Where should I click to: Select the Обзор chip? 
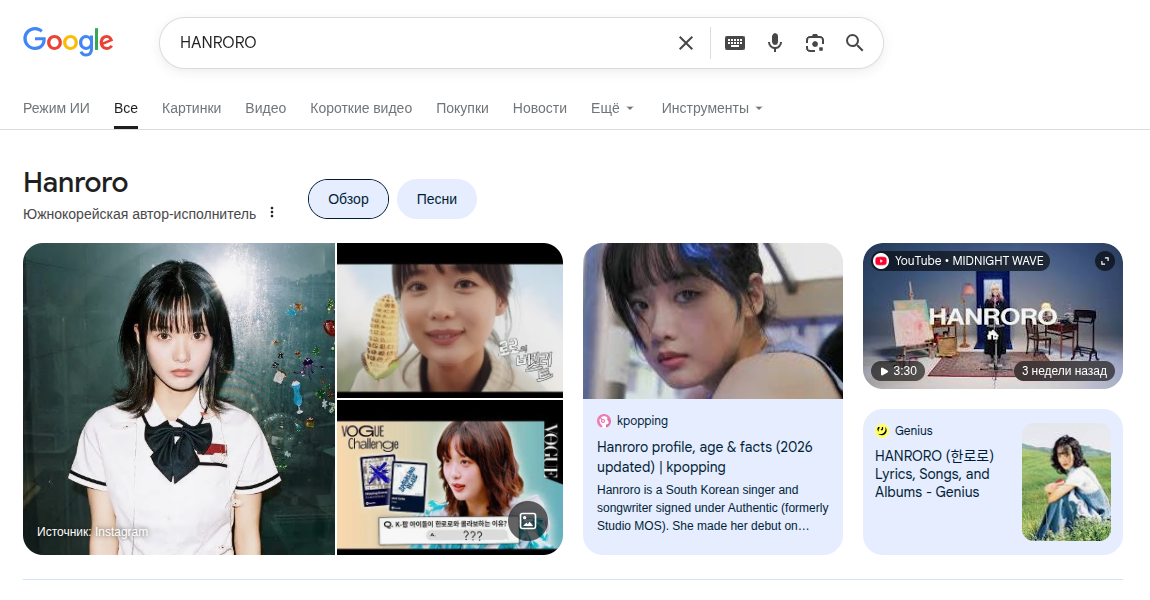348,199
